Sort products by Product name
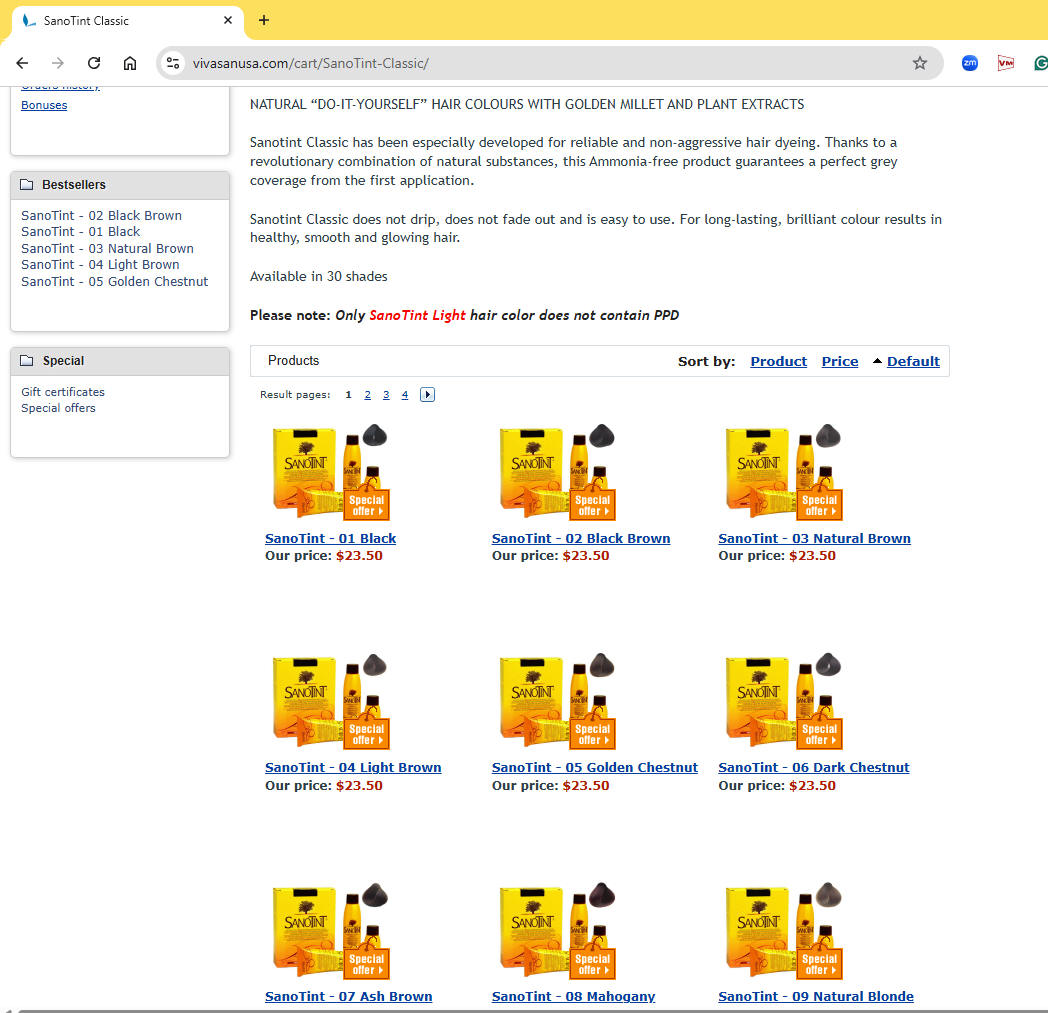This screenshot has width=1048, height=1013. [x=779, y=361]
